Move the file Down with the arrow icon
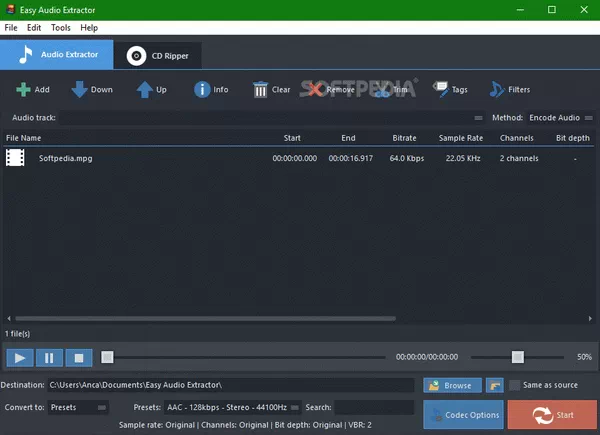 point(79,89)
